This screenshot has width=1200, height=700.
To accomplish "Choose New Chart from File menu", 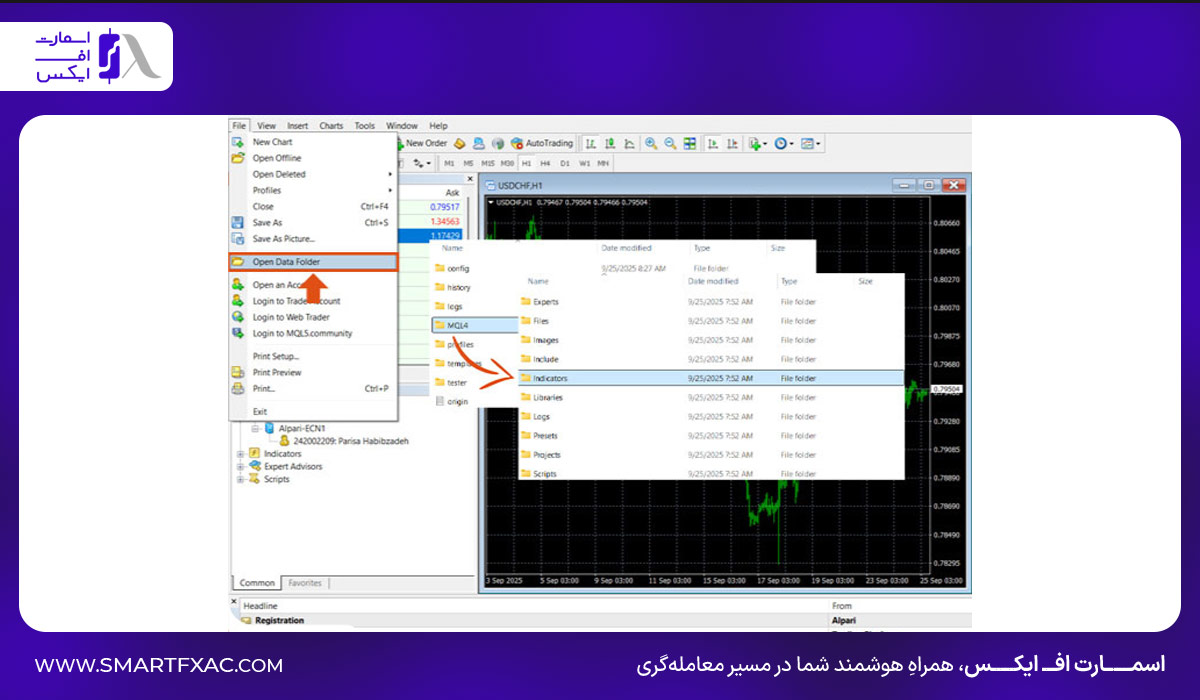I will (x=313, y=142).
